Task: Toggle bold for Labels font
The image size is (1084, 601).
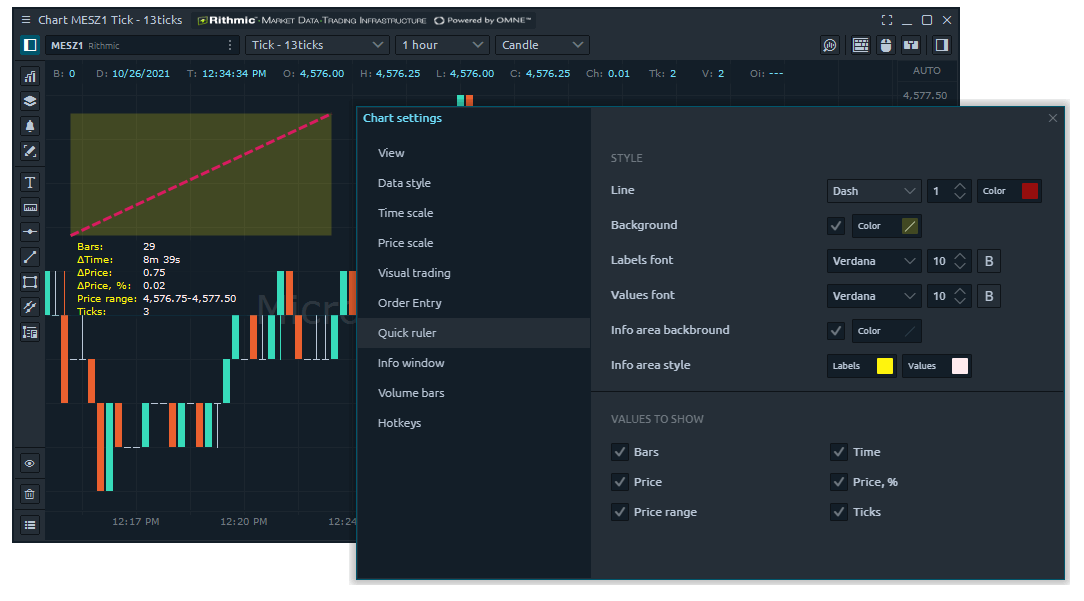Action: [989, 261]
